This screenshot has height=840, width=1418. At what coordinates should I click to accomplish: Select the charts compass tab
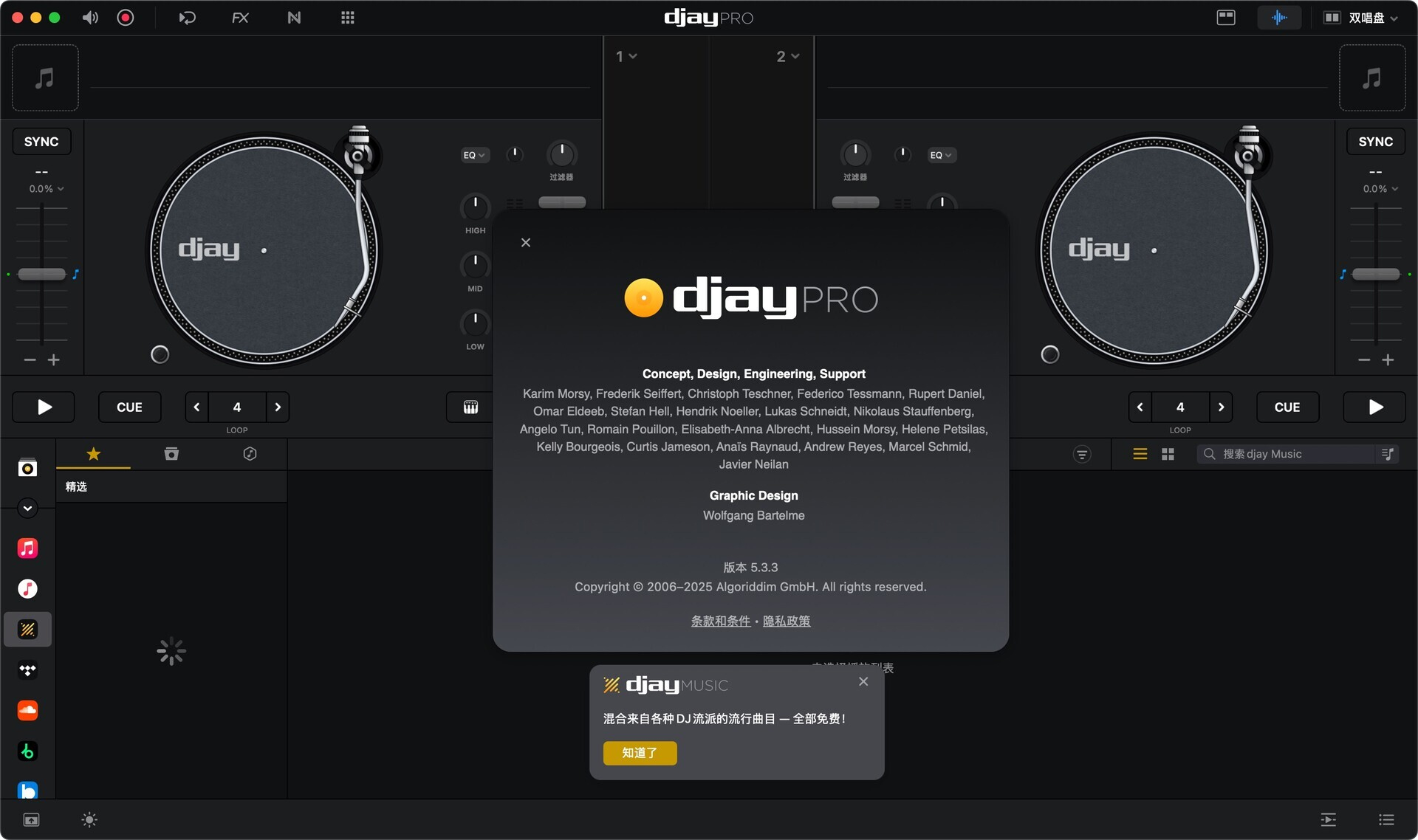250,454
